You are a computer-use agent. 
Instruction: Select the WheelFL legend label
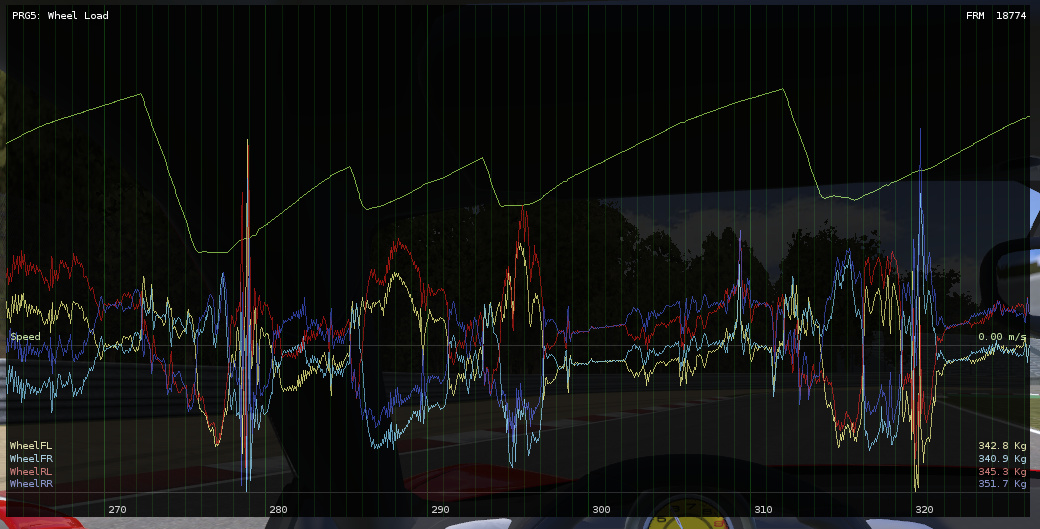coord(31,445)
